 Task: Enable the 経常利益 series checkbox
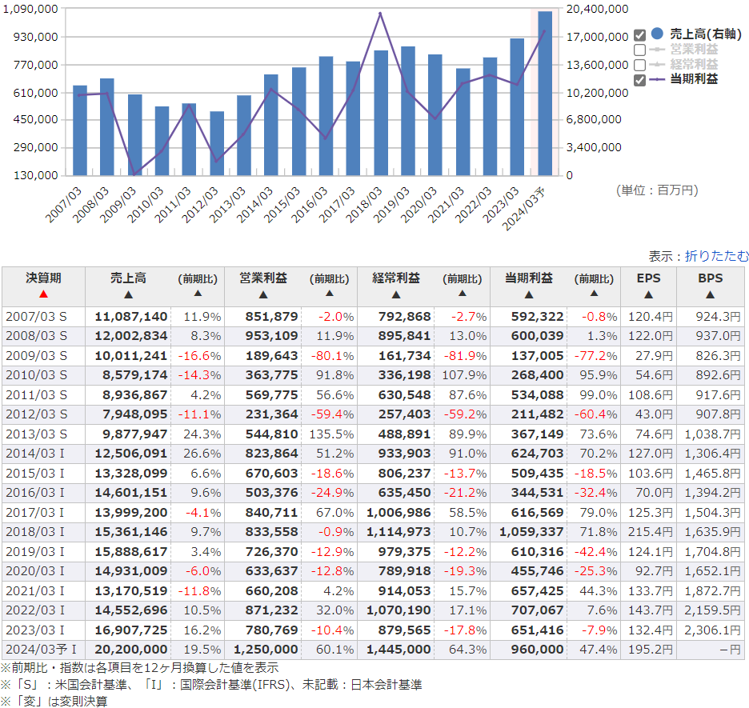pos(640,65)
